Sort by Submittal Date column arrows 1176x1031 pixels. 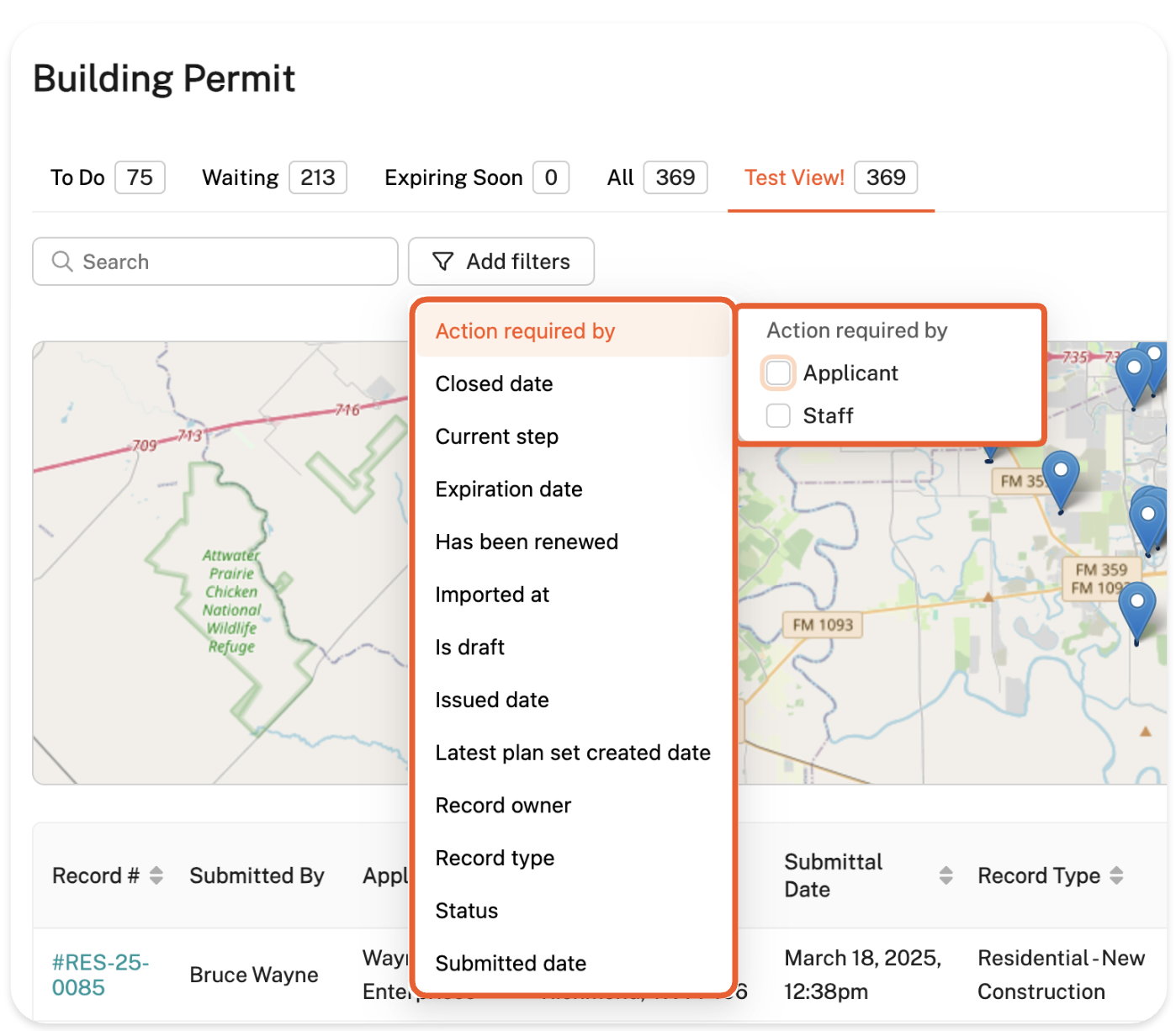coord(946,875)
